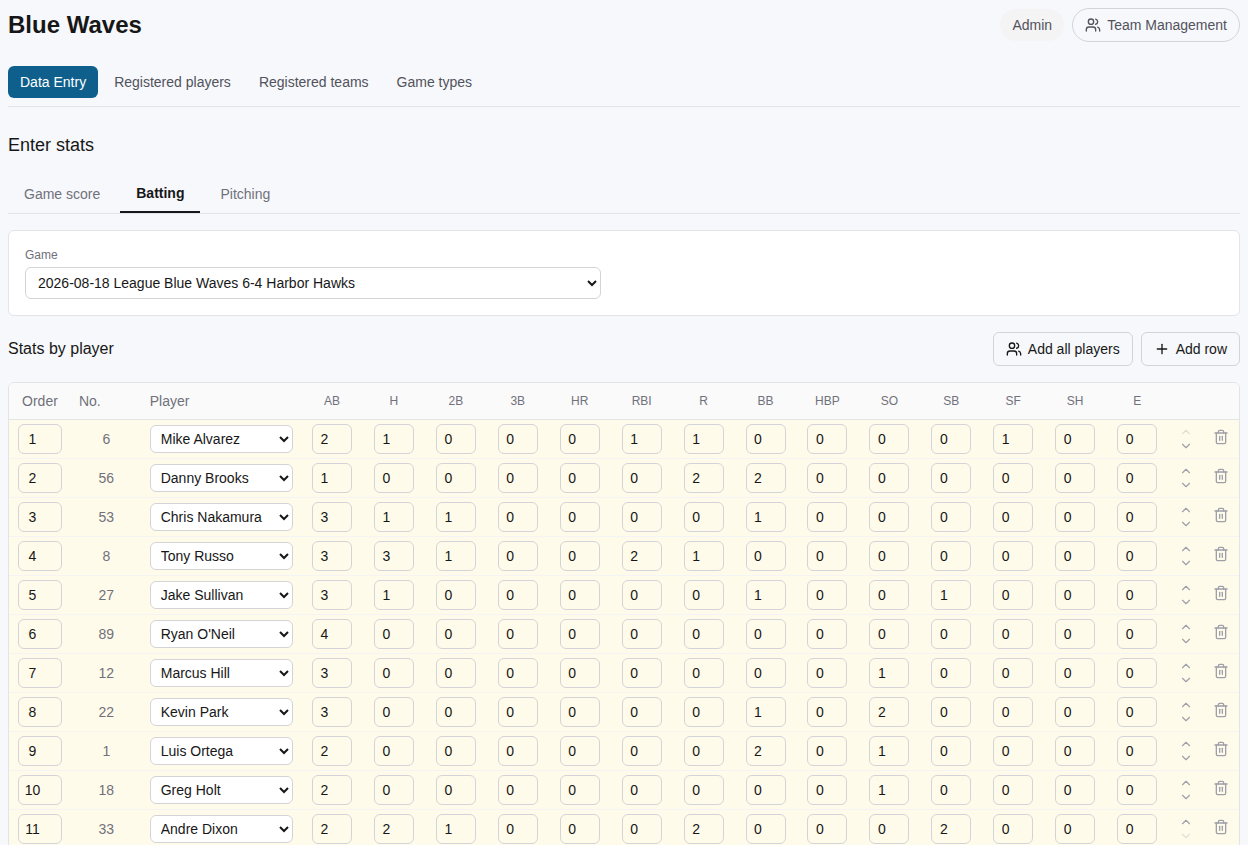The height and width of the screenshot is (845, 1248).
Task: Open the Tony Russo player dropdown
Action: pyautogui.click(x=222, y=556)
